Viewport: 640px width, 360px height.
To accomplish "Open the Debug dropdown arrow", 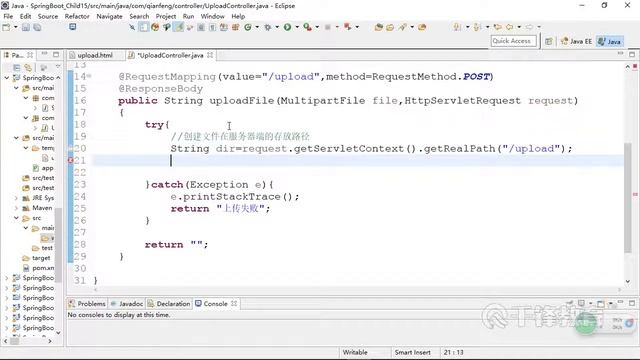I will click(x=277, y=27).
